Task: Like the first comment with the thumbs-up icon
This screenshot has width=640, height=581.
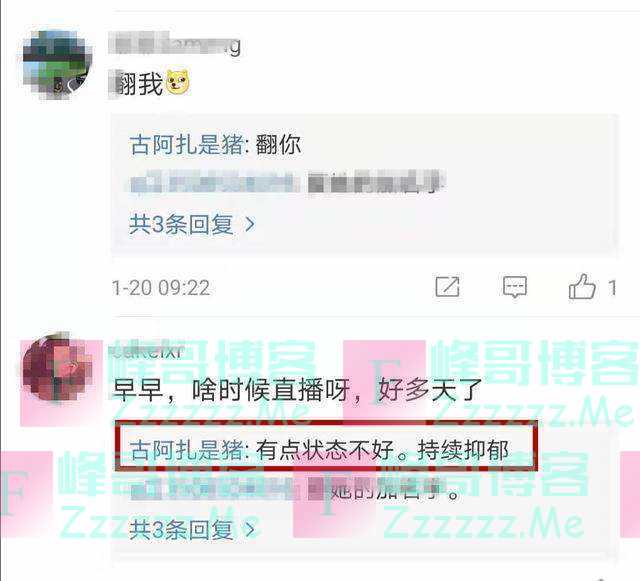Action: (582, 286)
